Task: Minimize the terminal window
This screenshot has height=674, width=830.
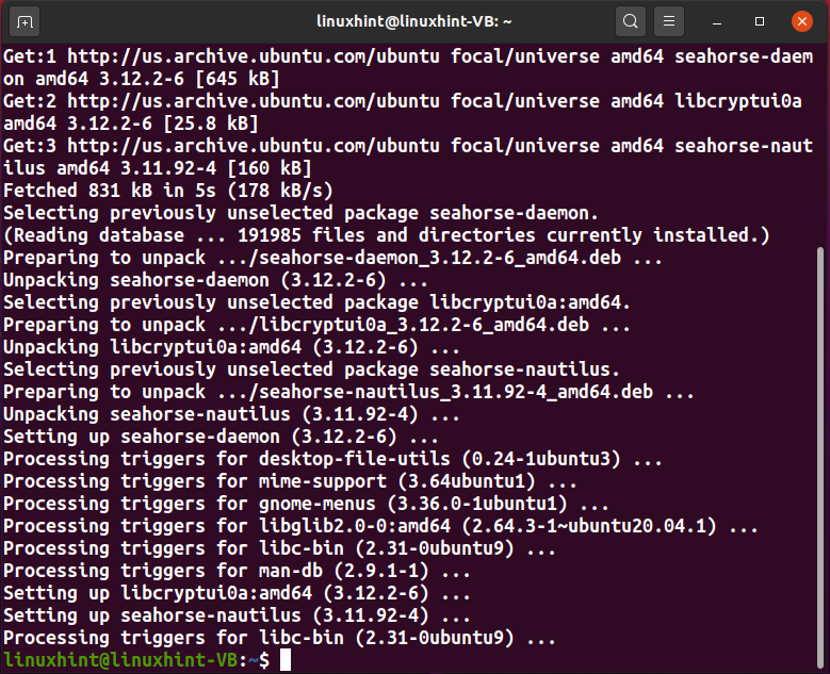Action: point(717,22)
